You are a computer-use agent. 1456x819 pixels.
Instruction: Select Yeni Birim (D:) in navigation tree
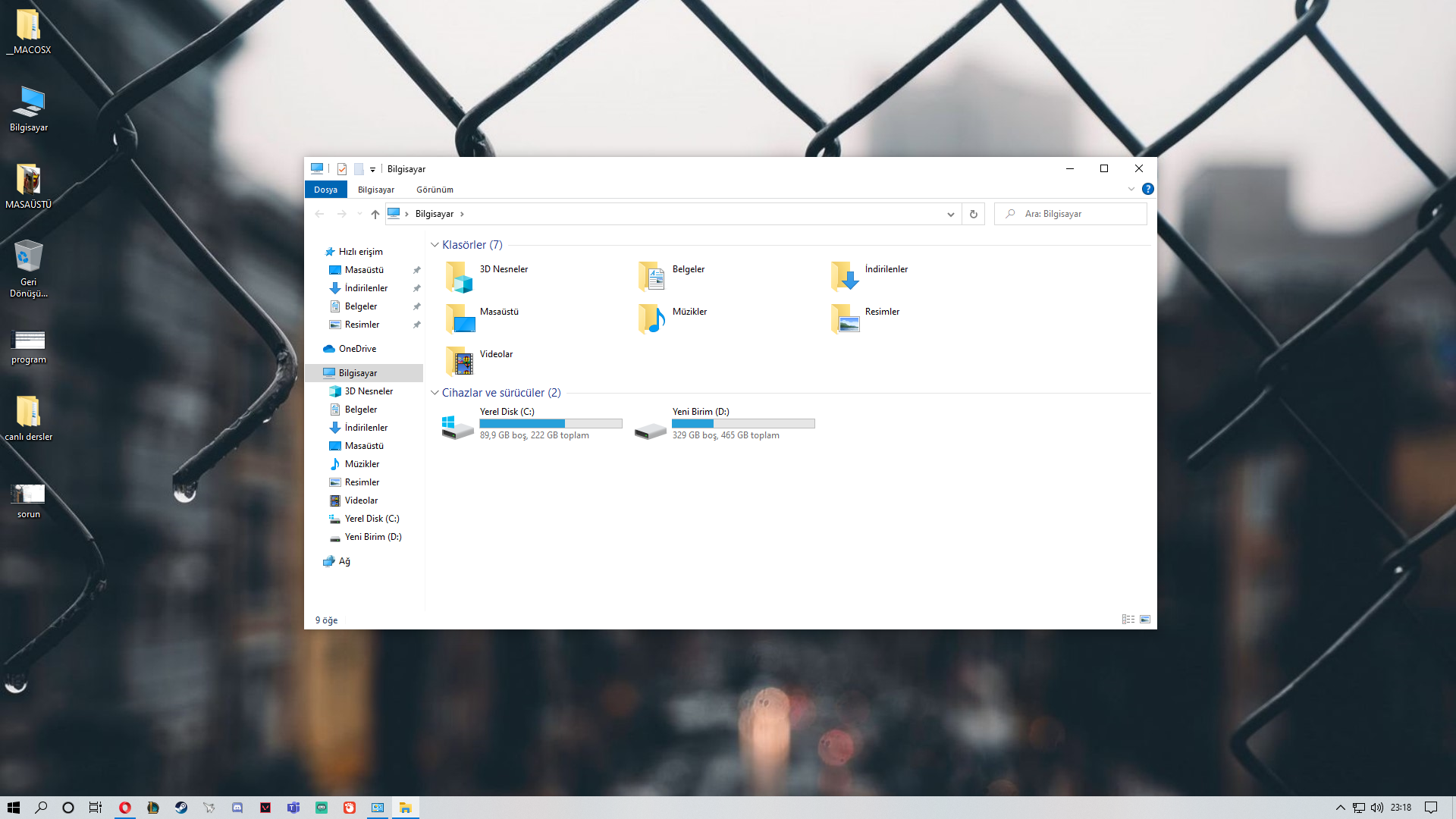click(373, 537)
